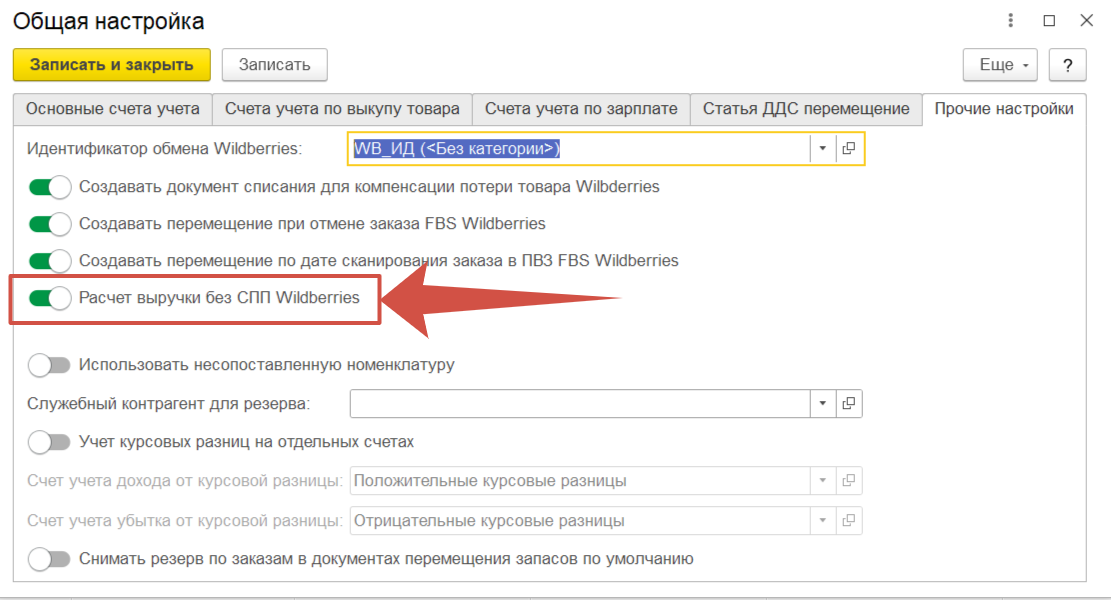Click the Служебный контрагент для резерва label
This screenshot has height=600, width=1111.
pos(169,404)
